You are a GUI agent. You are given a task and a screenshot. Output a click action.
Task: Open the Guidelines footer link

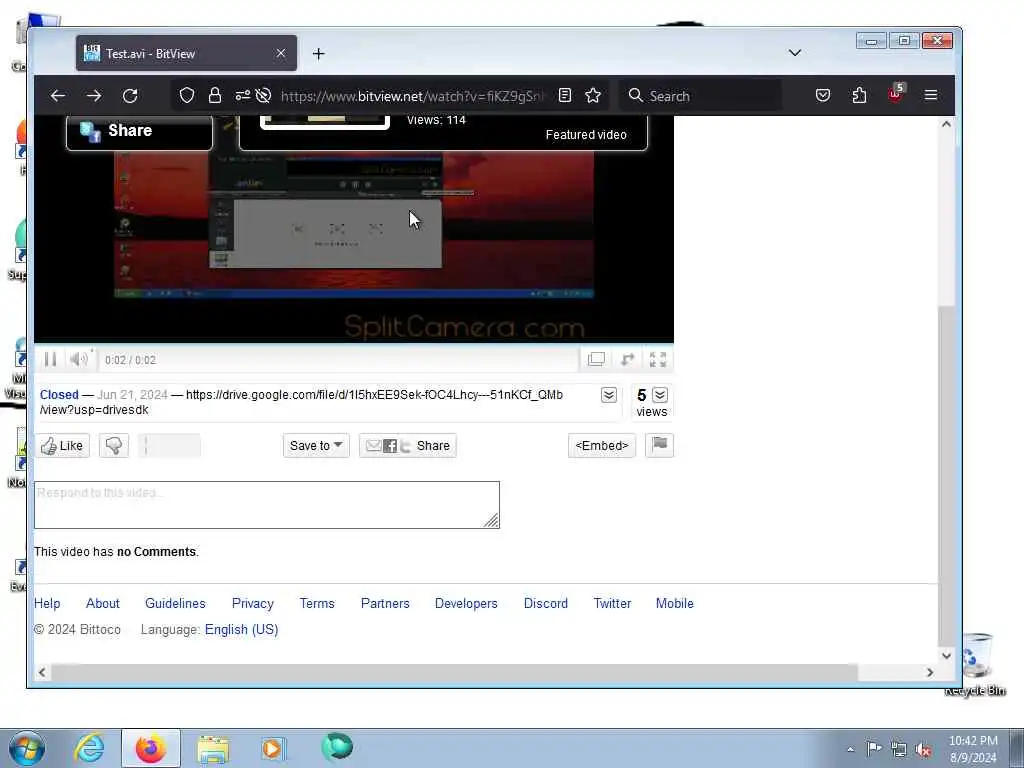175,603
